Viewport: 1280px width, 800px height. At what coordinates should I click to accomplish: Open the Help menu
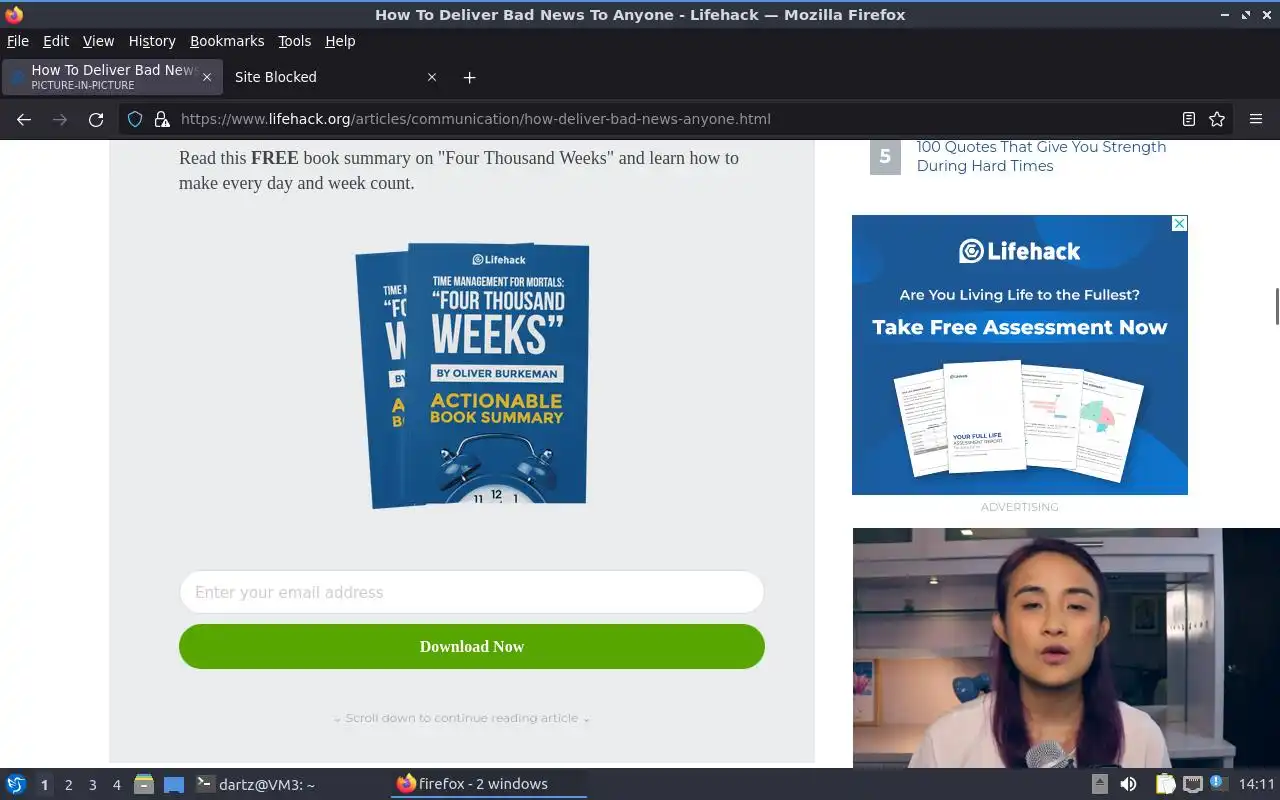pos(340,41)
